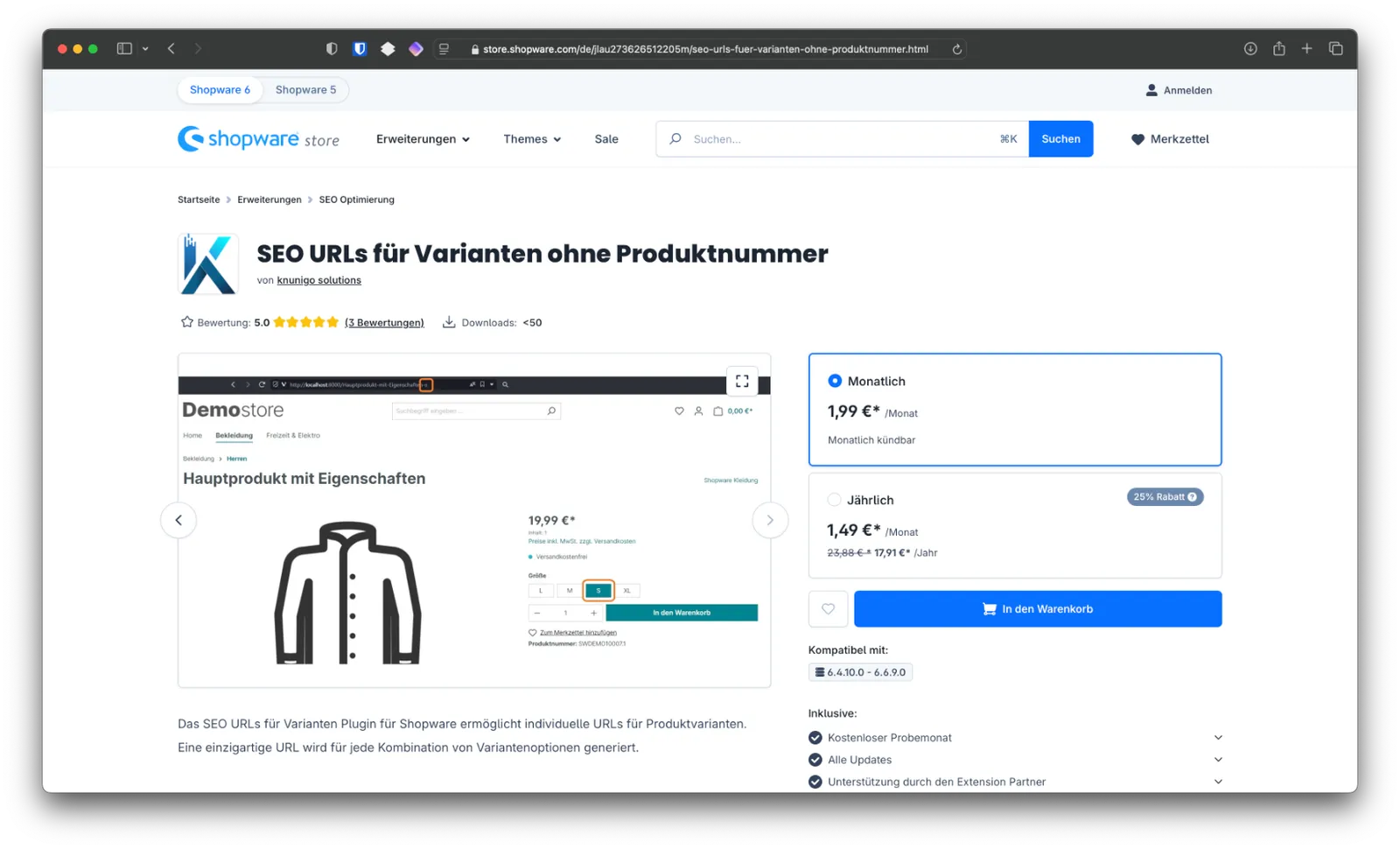Open the Safari share sheet
The width and height of the screenshot is (1400, 849).
point(1278,49)
